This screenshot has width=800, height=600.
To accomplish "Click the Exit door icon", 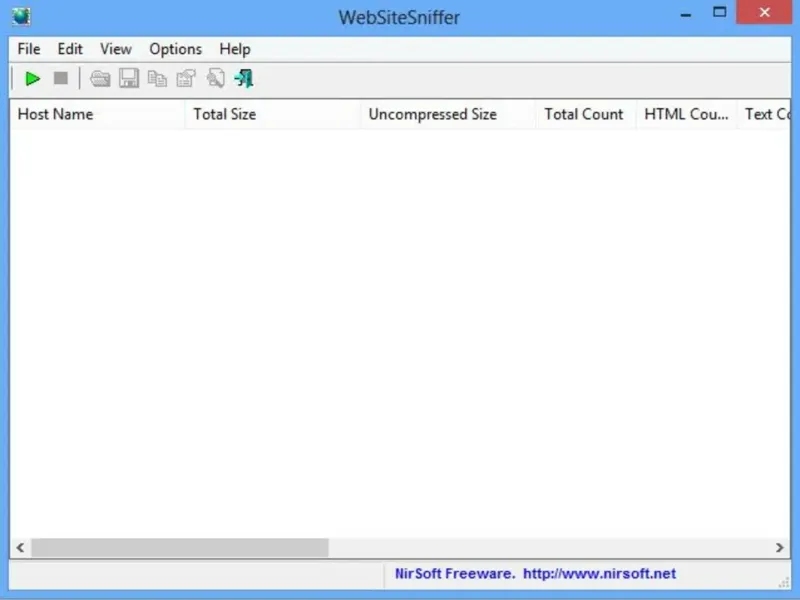I will click(244, 79).
